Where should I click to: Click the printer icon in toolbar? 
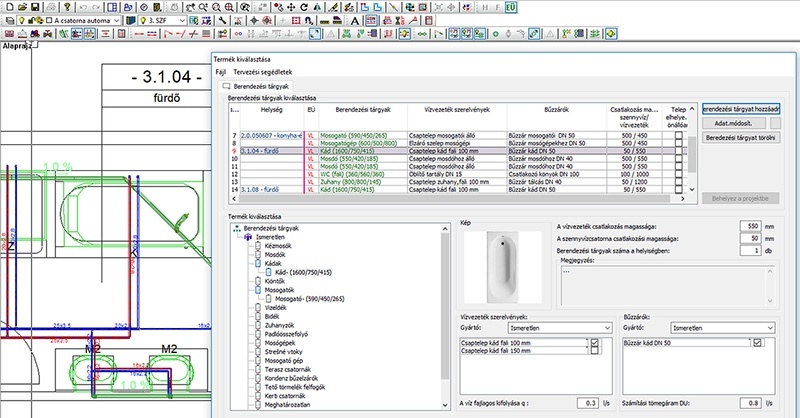pos(49,7)
